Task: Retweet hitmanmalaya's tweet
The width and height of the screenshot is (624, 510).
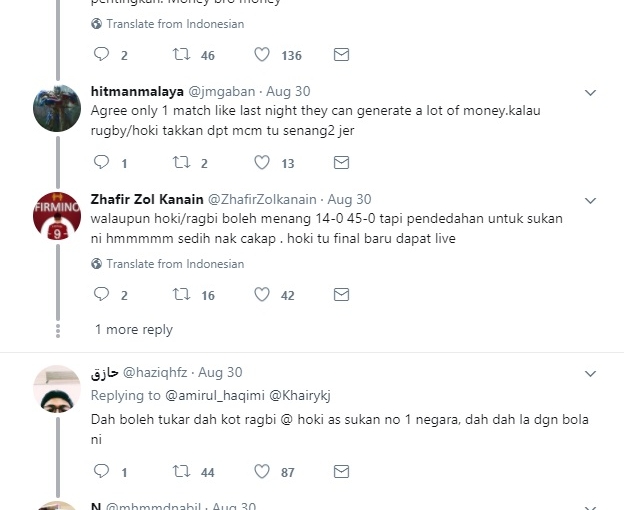Action: click(181, 162)
